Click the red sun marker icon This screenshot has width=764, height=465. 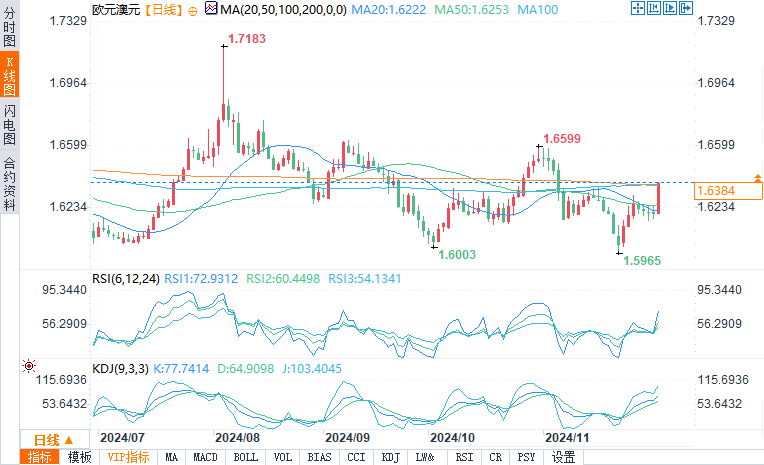(29, 366)
